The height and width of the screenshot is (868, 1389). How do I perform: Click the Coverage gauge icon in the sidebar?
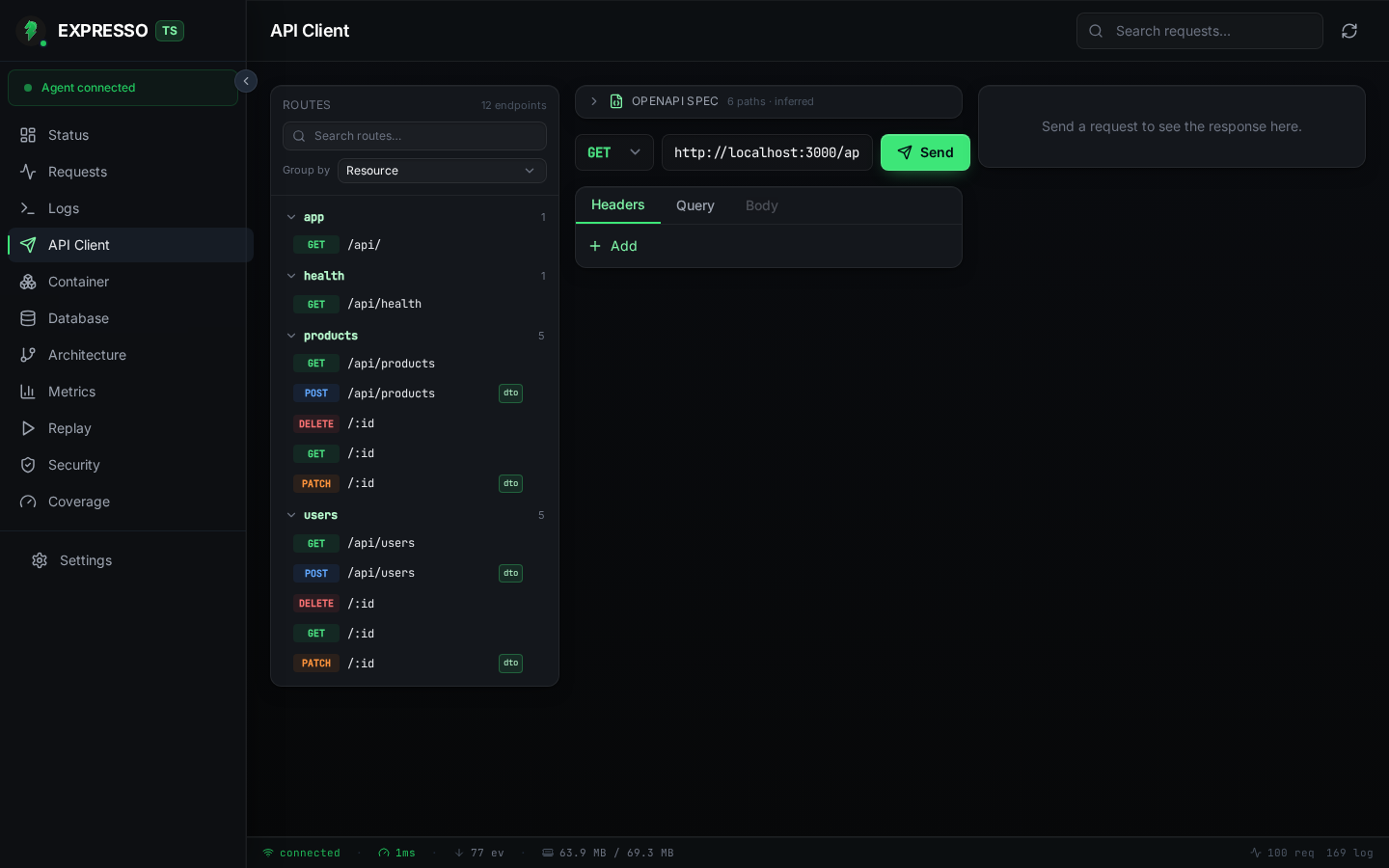[28, 502]
